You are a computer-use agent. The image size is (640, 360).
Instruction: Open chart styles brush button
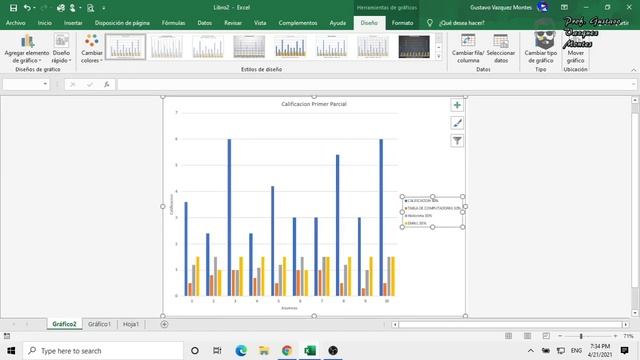tap(457, 123)
